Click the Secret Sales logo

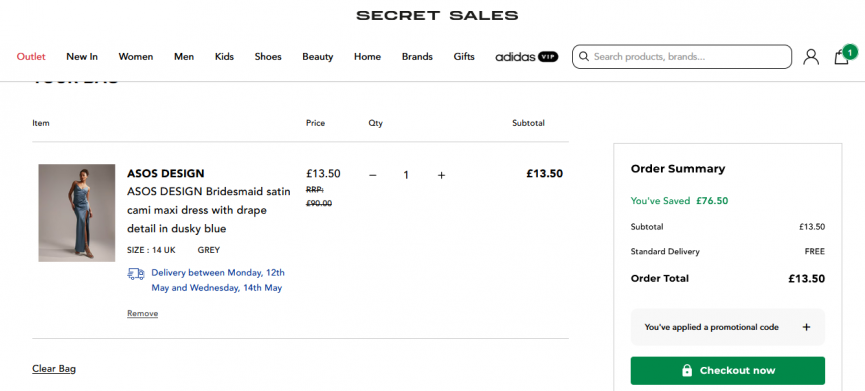point(437,15)
